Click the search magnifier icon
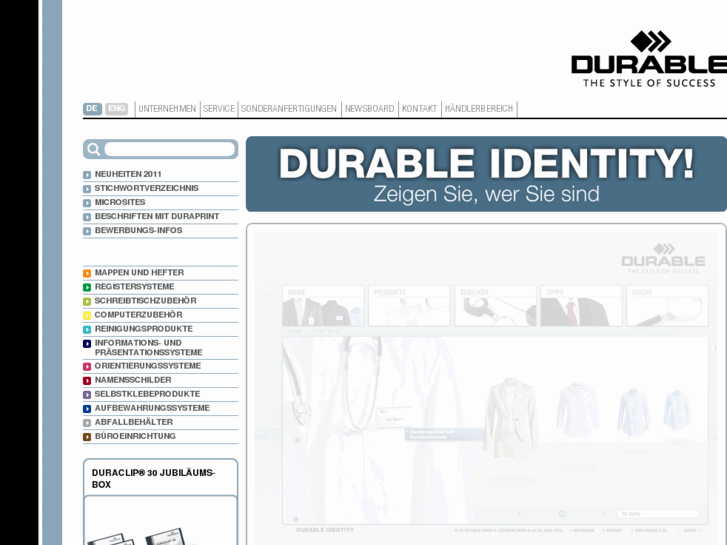 click(x=94, y=149)
